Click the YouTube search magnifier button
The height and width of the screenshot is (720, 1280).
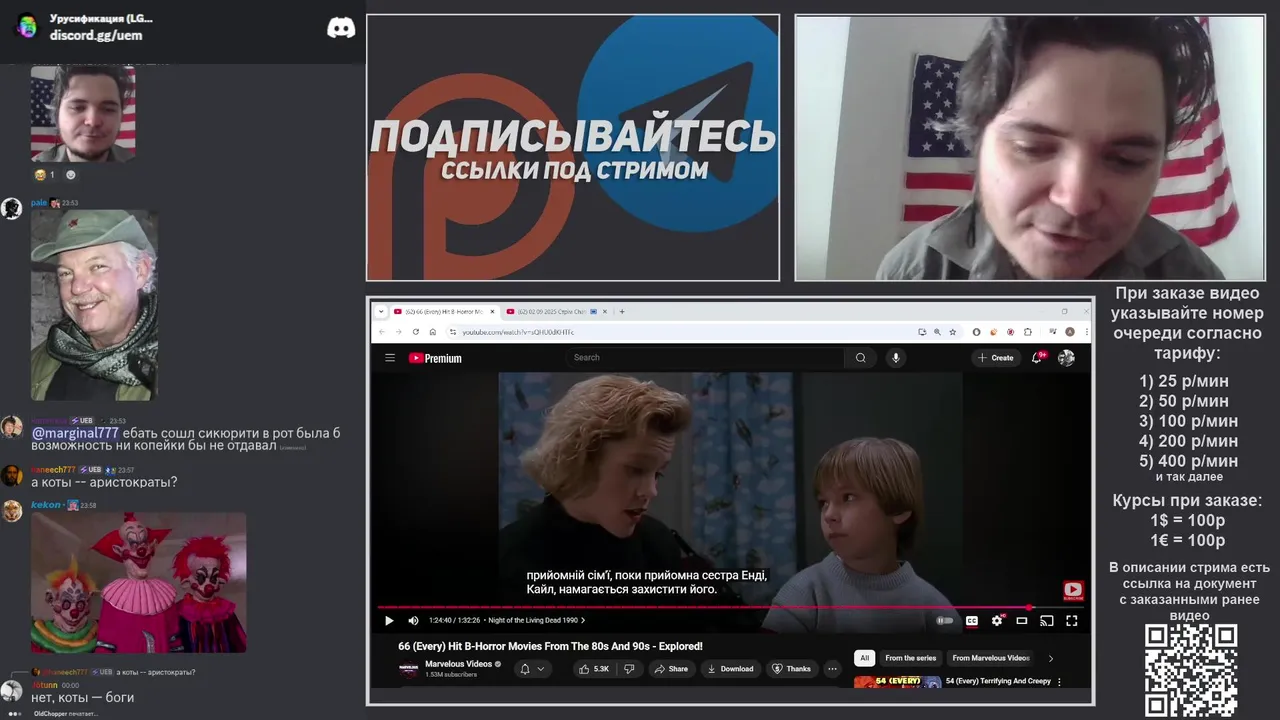pos(860,358)
